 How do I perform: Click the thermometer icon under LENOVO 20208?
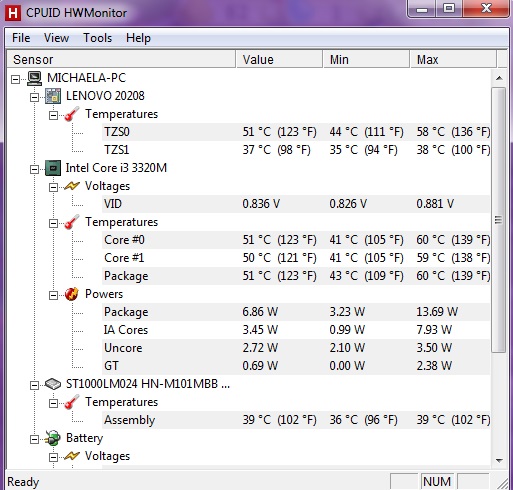(x=72, y=114)
